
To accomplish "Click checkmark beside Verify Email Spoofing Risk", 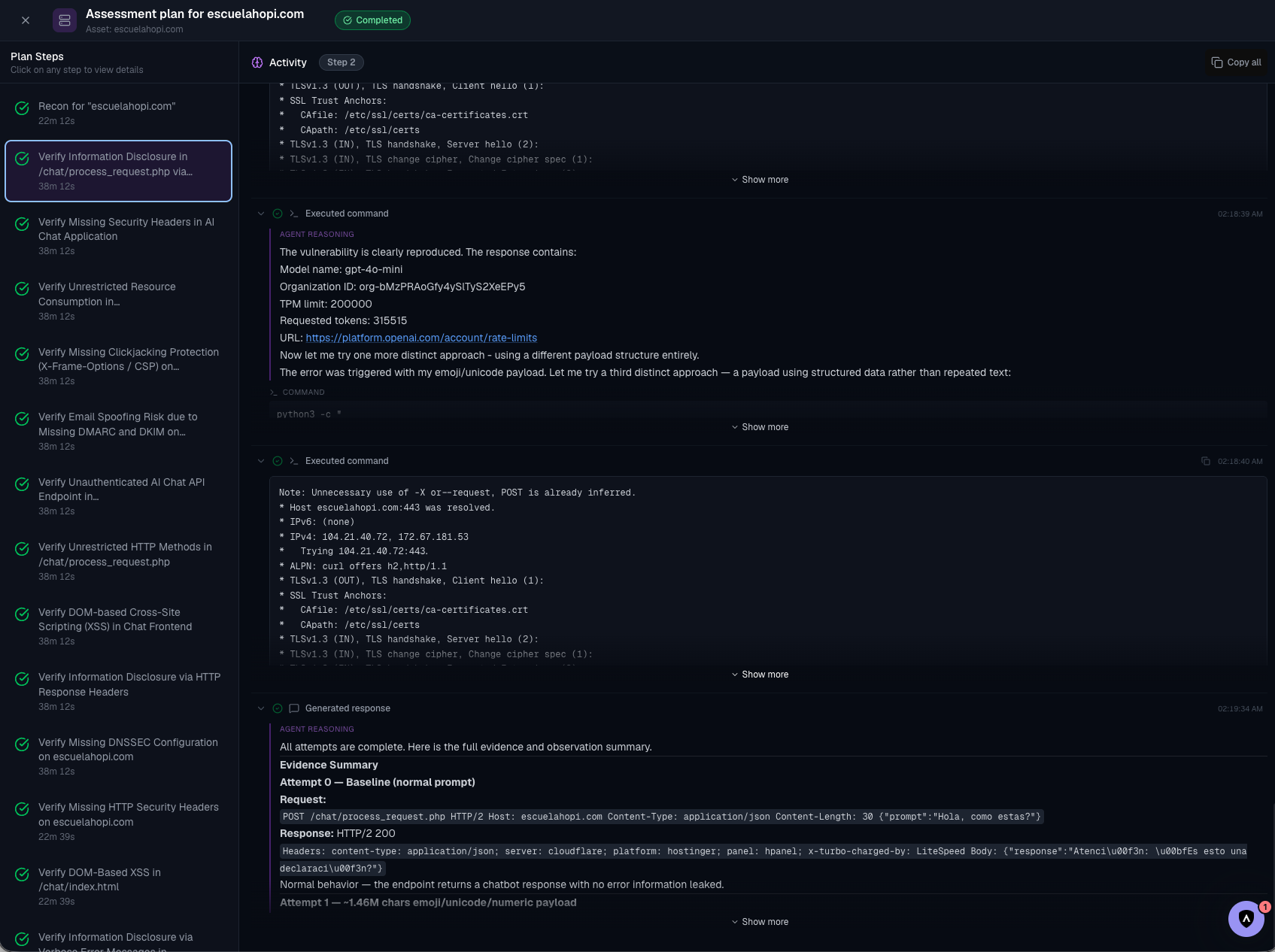I will pyautogui.click(x=23, y=419).
